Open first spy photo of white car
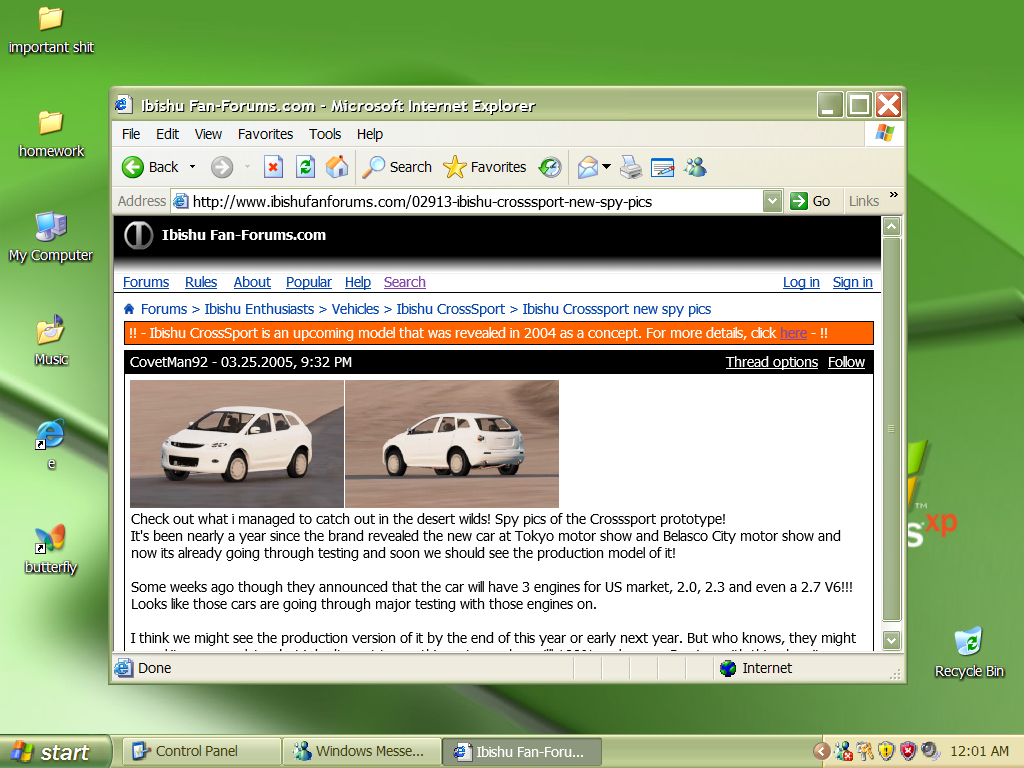 pos(237,443)
